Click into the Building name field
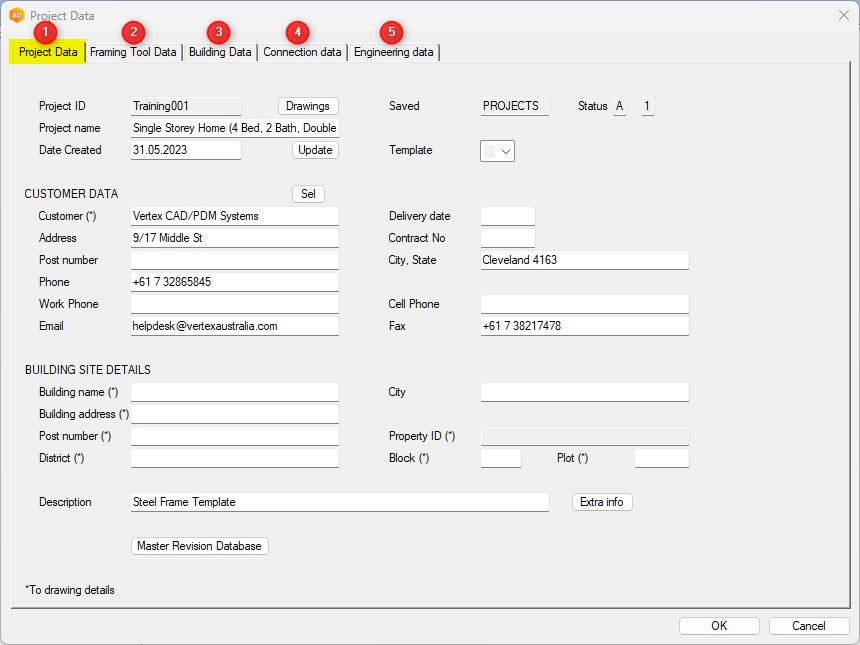The image size is (860, 645). [235, 392]
